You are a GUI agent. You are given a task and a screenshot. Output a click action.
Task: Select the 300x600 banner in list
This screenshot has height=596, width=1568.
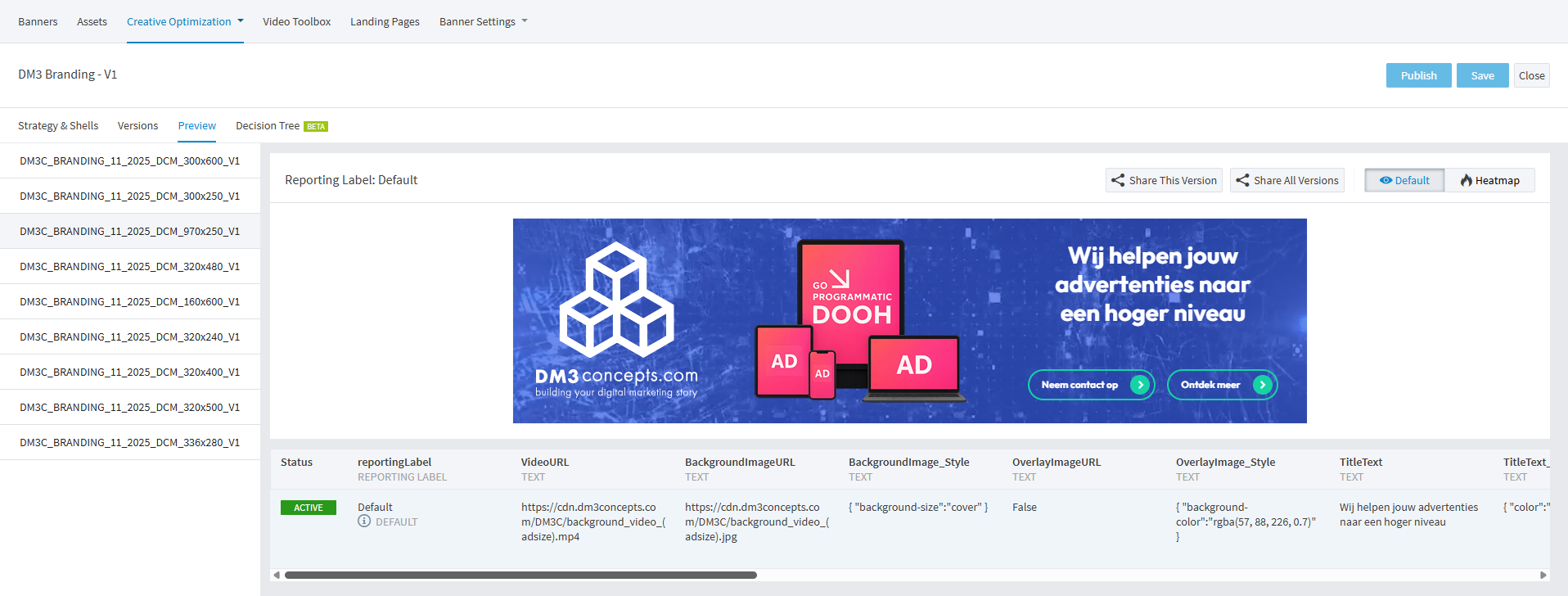130,161
